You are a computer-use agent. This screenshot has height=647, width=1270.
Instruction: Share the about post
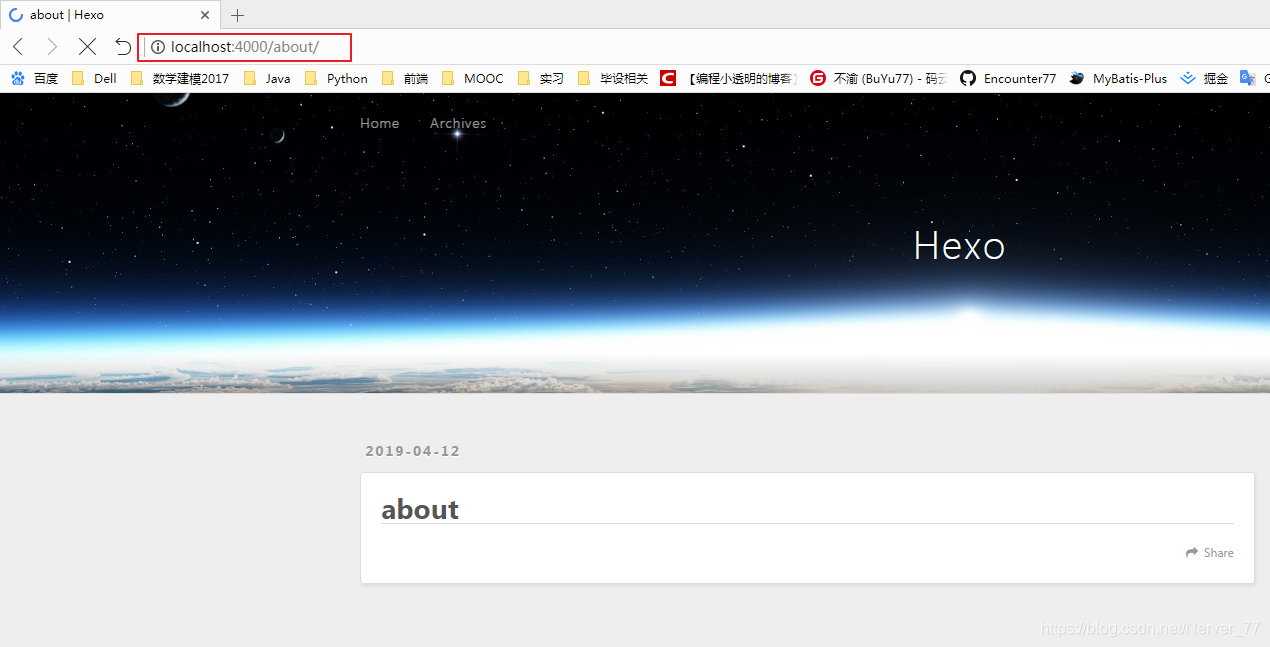tap(1210, 553)
